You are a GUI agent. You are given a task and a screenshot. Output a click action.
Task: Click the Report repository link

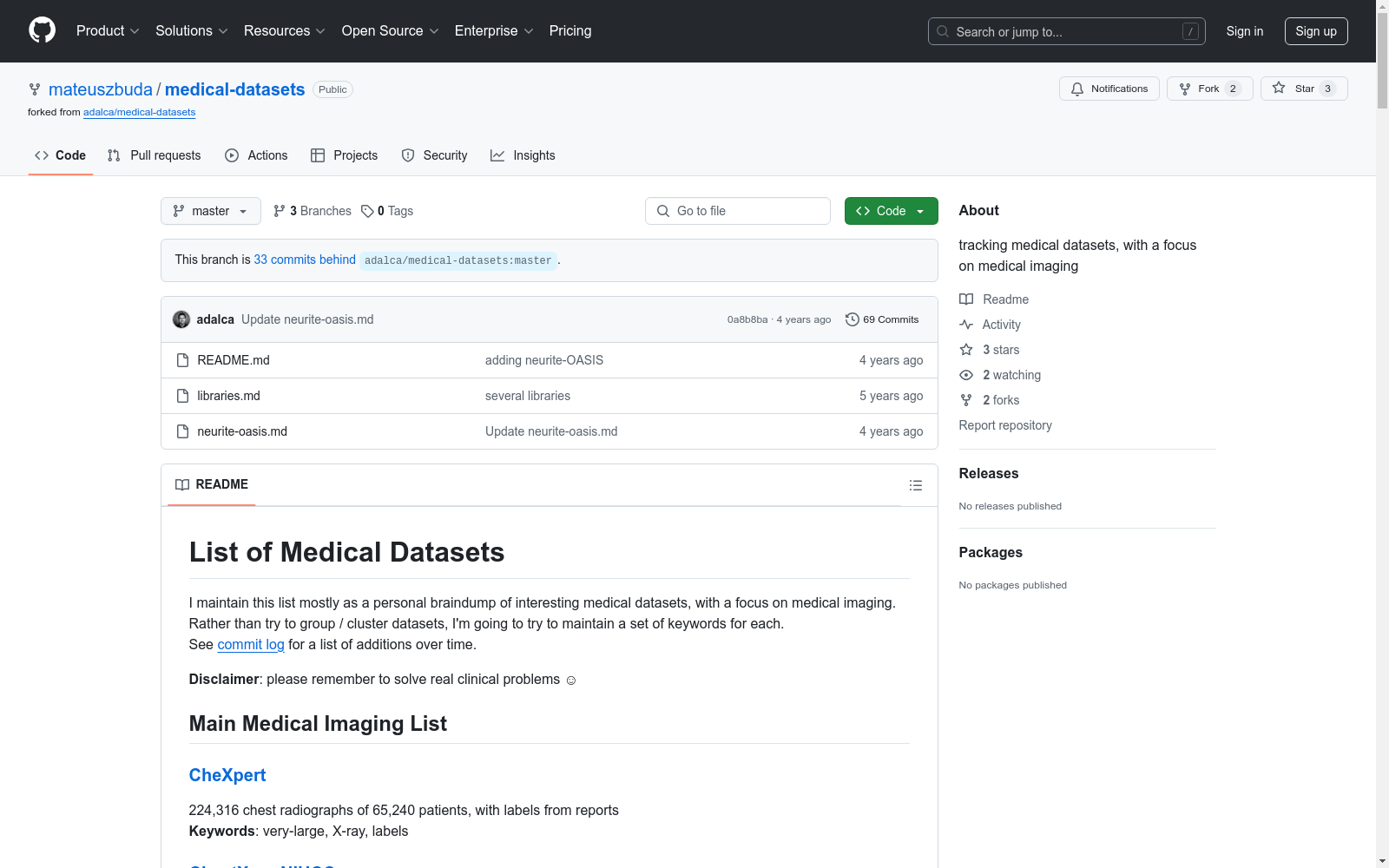1005,425
